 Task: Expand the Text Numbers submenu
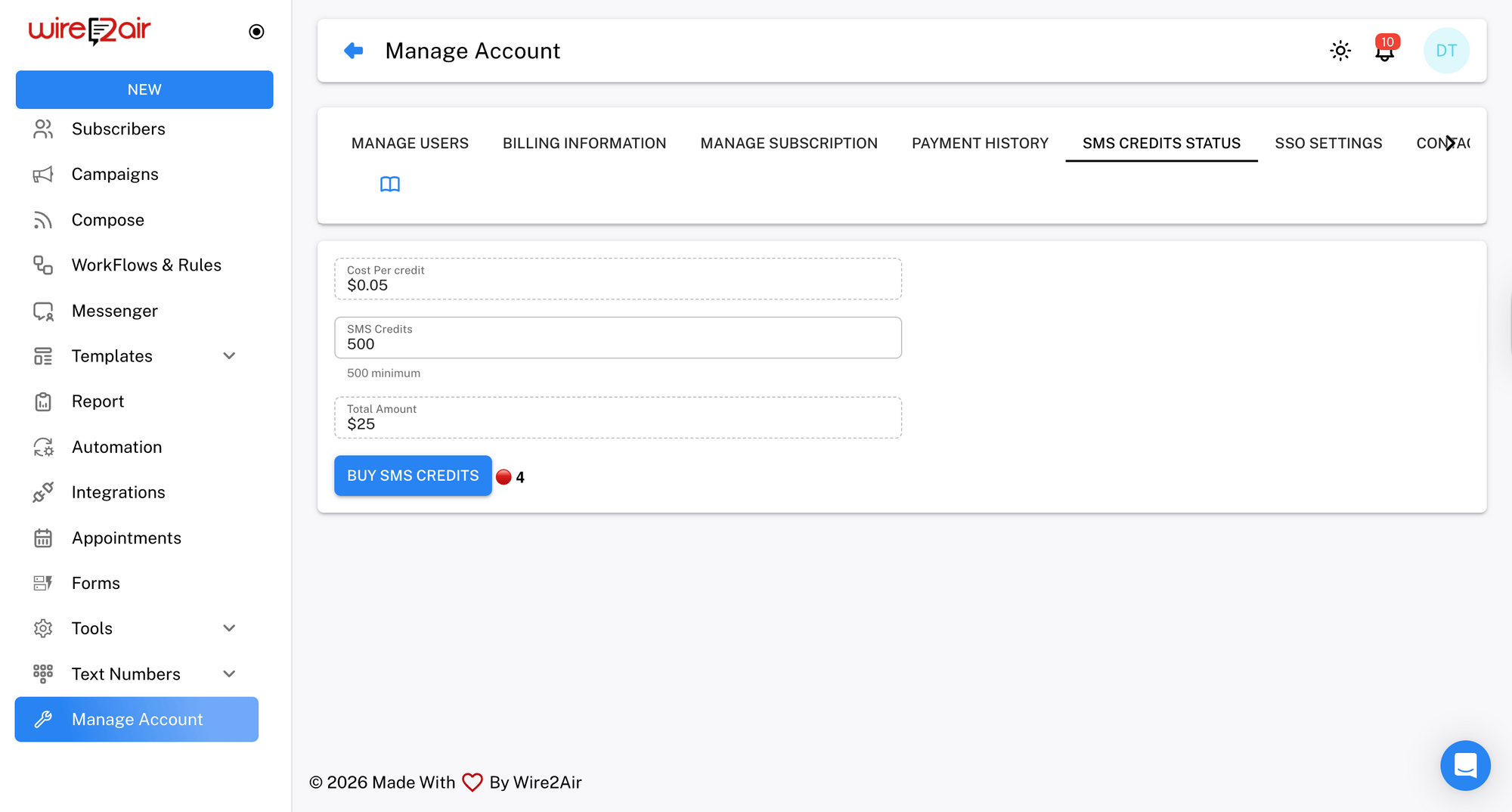229,674
